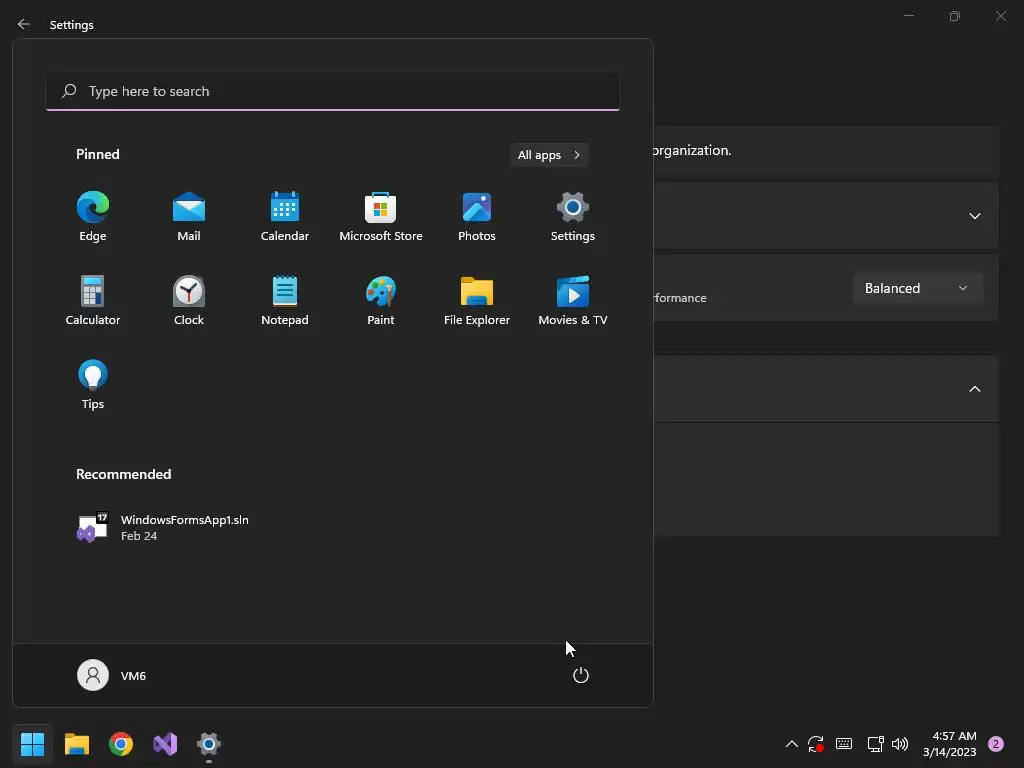Click the power button icon
This screenshot has width=1024, height=768.
pyautogui.click(x=581, y=675)
